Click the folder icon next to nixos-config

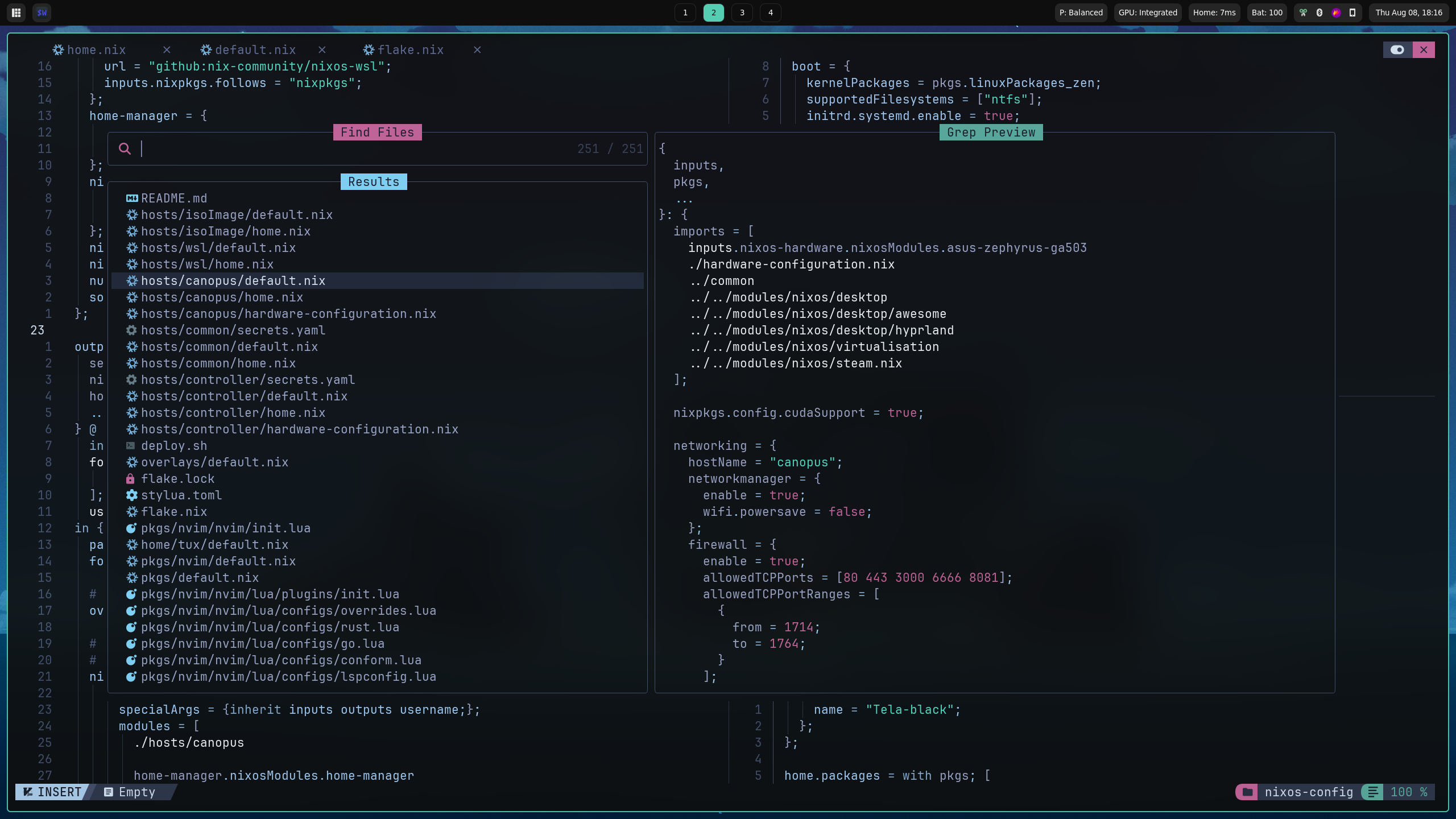[1247, 792]
